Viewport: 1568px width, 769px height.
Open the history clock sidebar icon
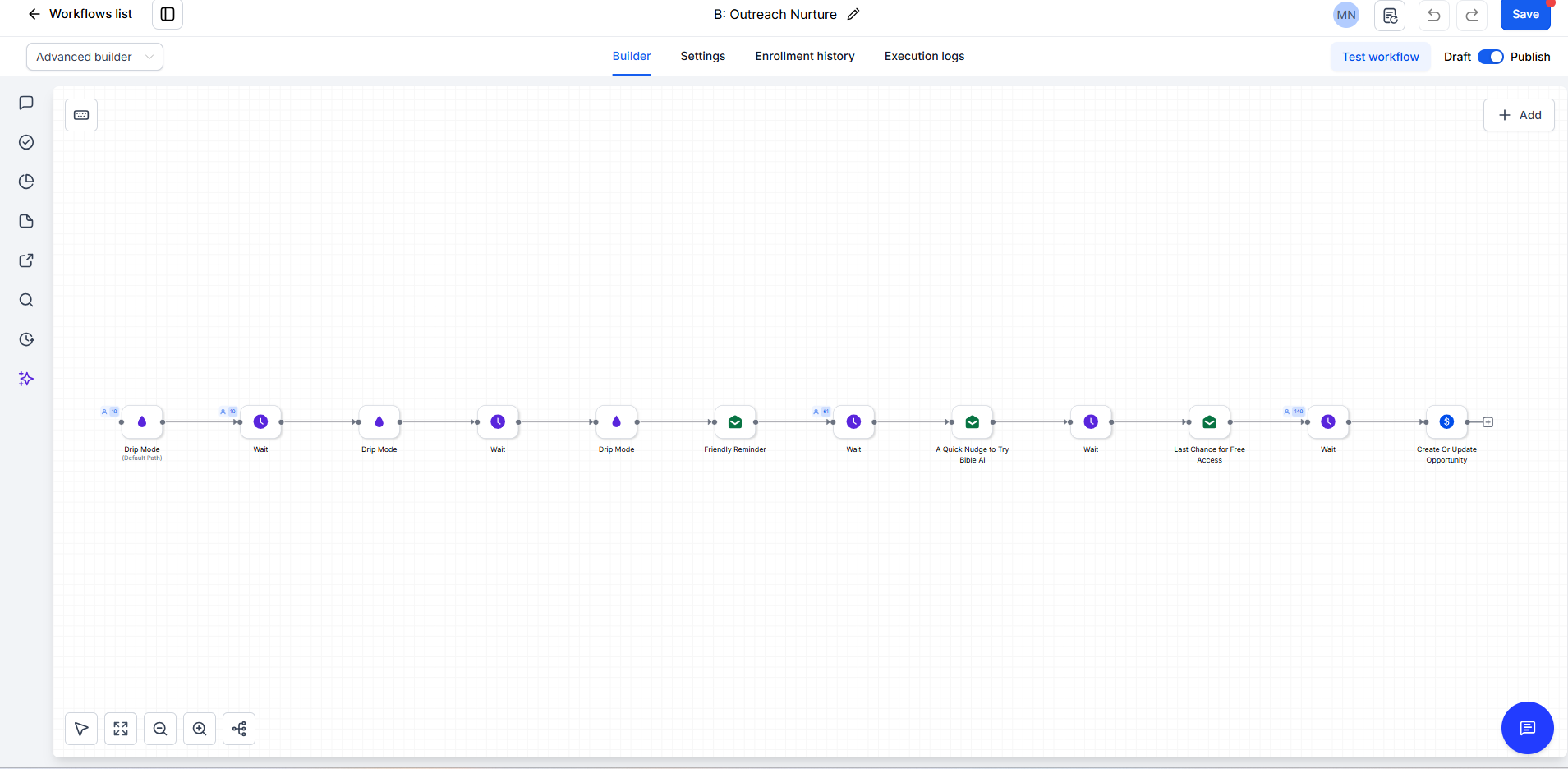26,339
